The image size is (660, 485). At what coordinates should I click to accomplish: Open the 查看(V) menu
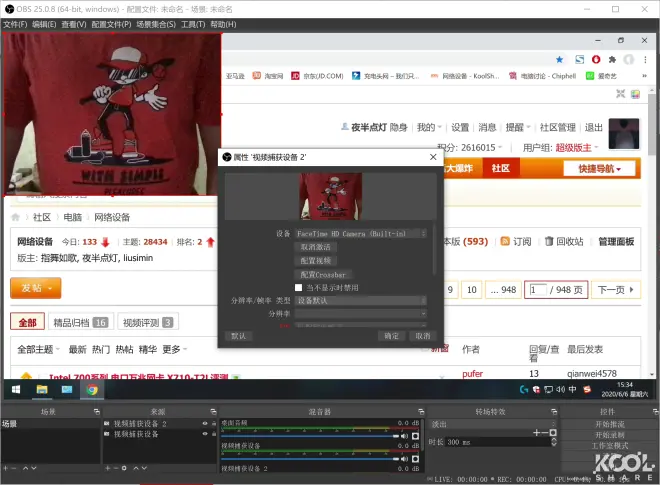point(74,24)
